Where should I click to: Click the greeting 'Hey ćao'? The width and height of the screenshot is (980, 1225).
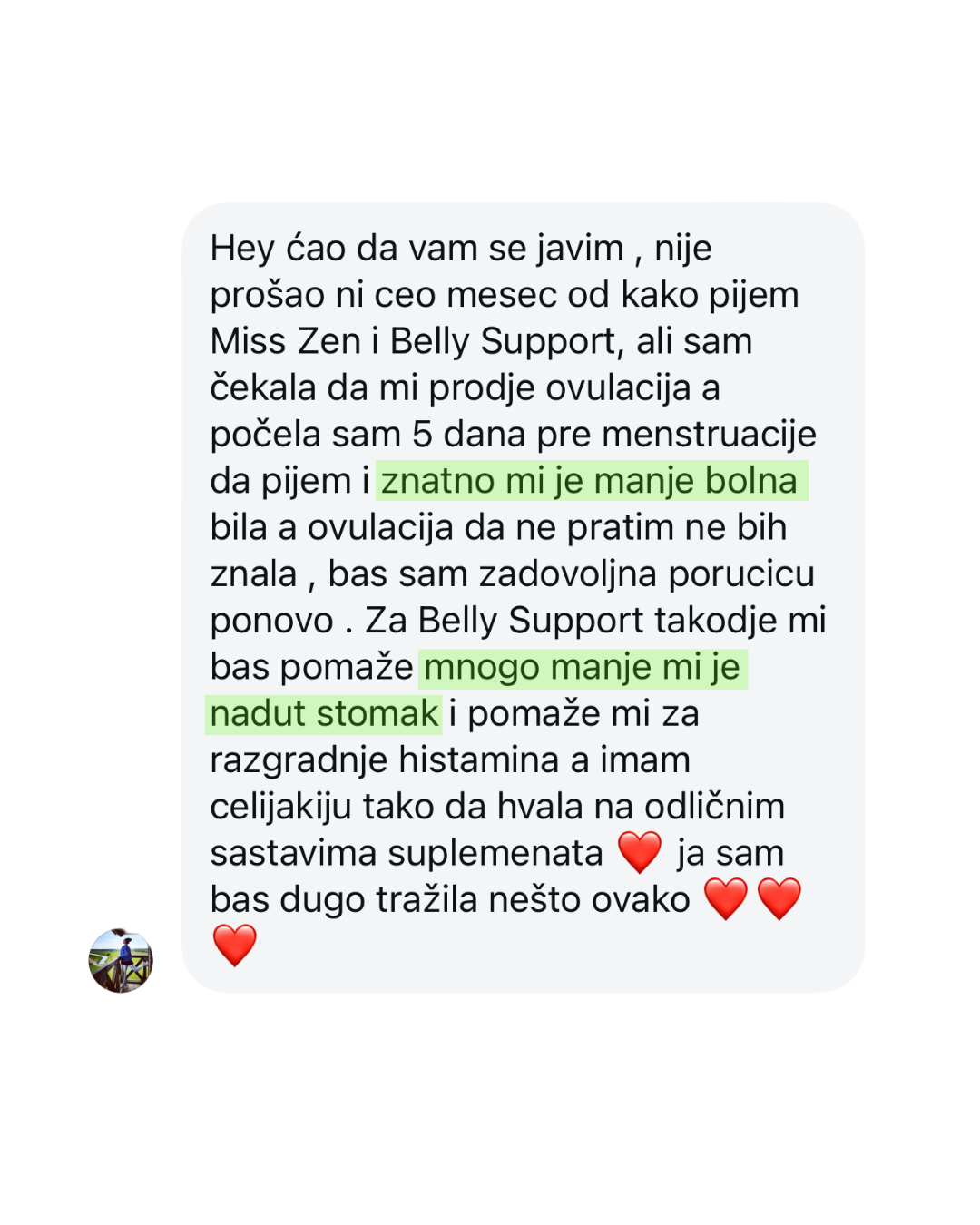pos(277,249)
